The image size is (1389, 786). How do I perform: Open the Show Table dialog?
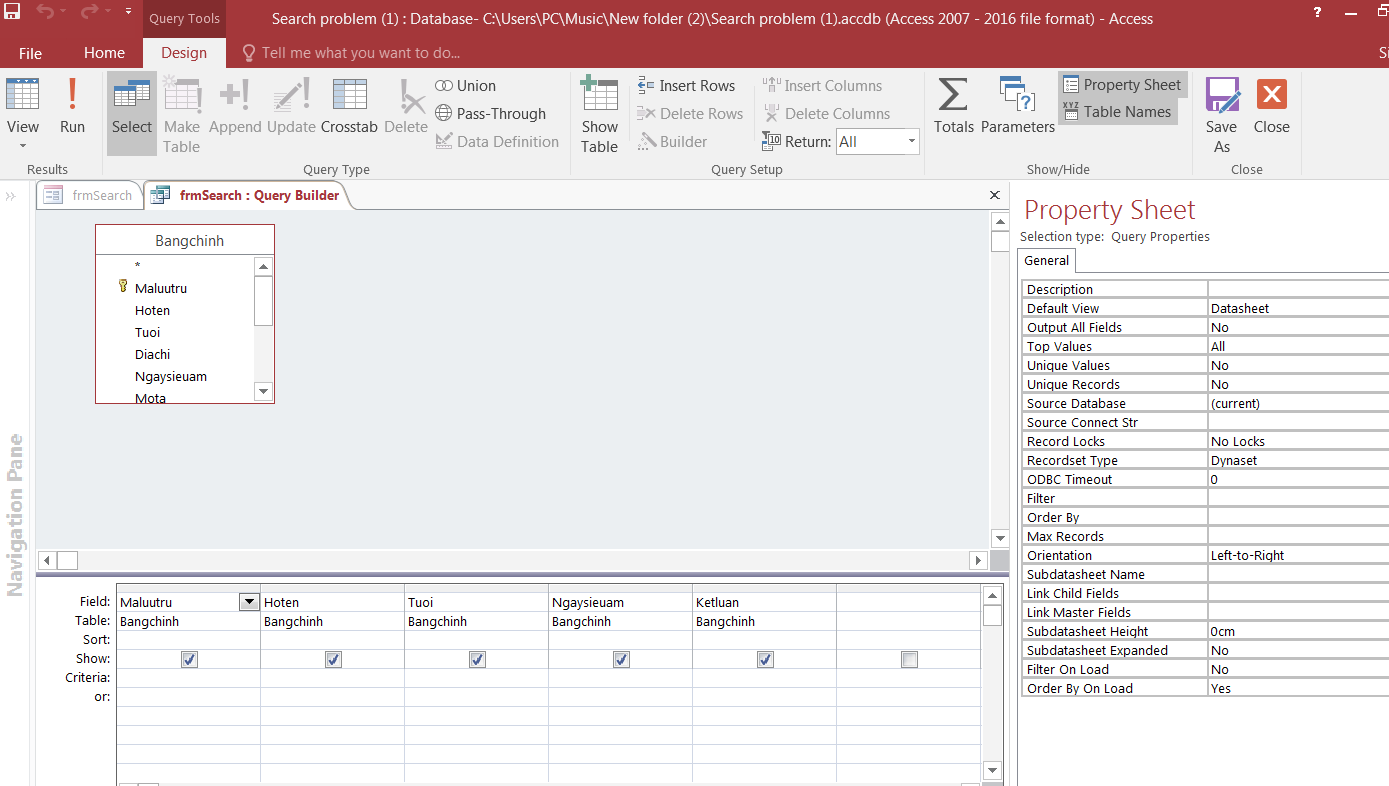599,115
